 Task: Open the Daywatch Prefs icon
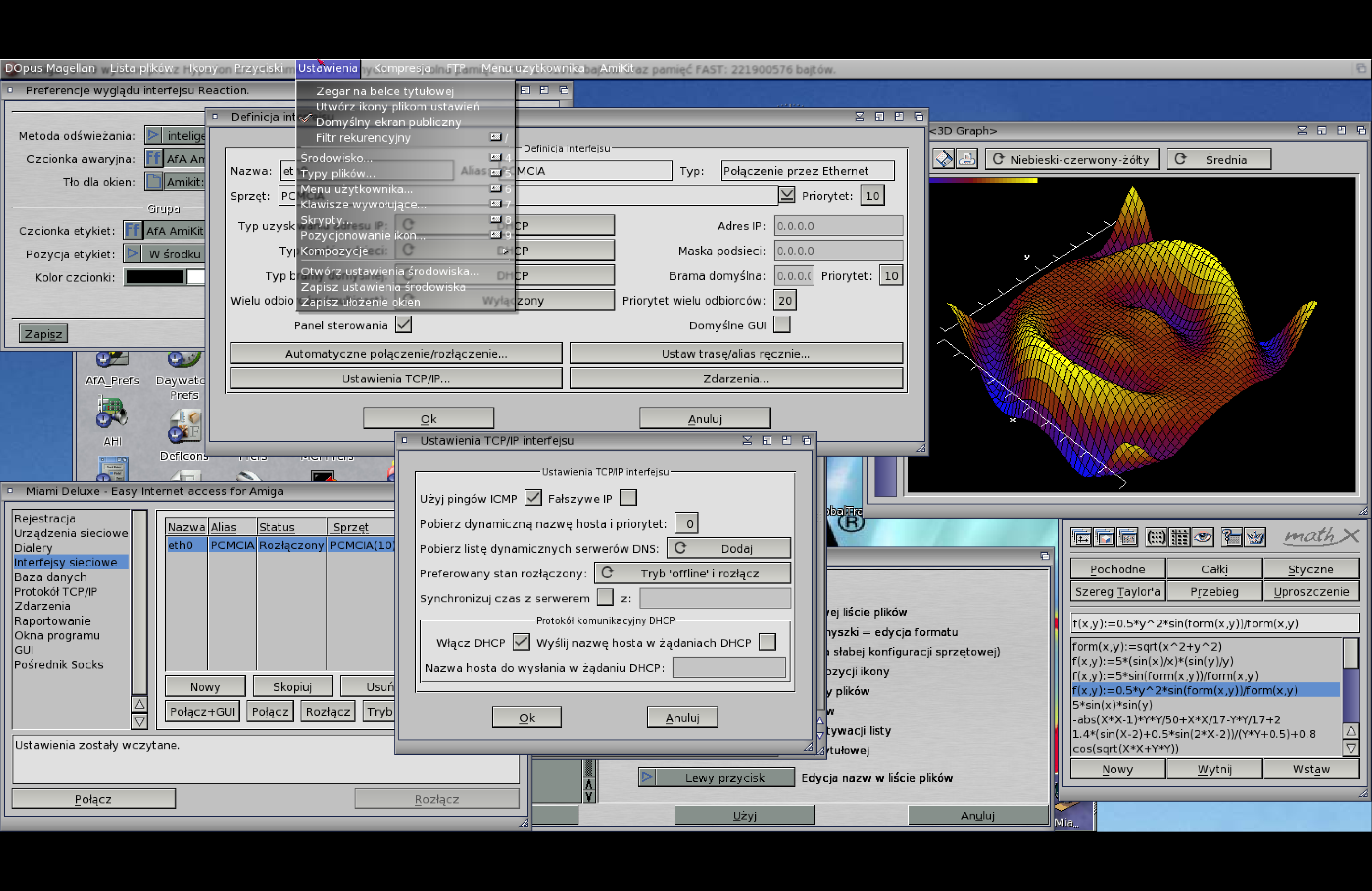(x=184, y=360)
